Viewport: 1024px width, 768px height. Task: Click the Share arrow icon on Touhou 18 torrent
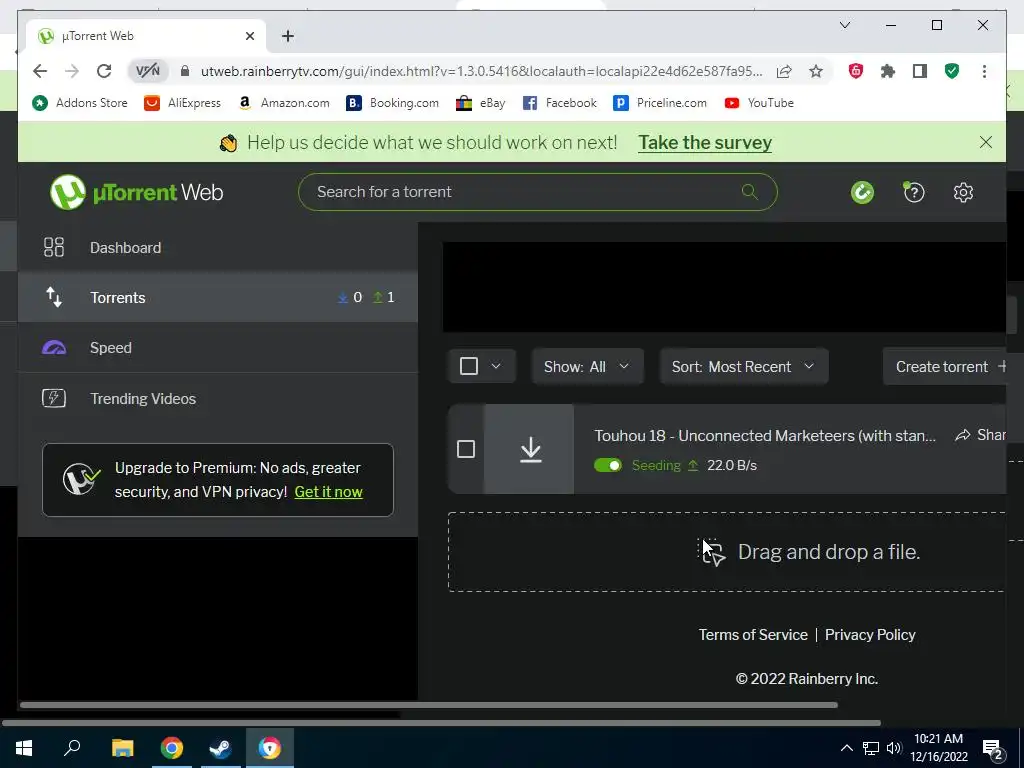click(963, 435)
